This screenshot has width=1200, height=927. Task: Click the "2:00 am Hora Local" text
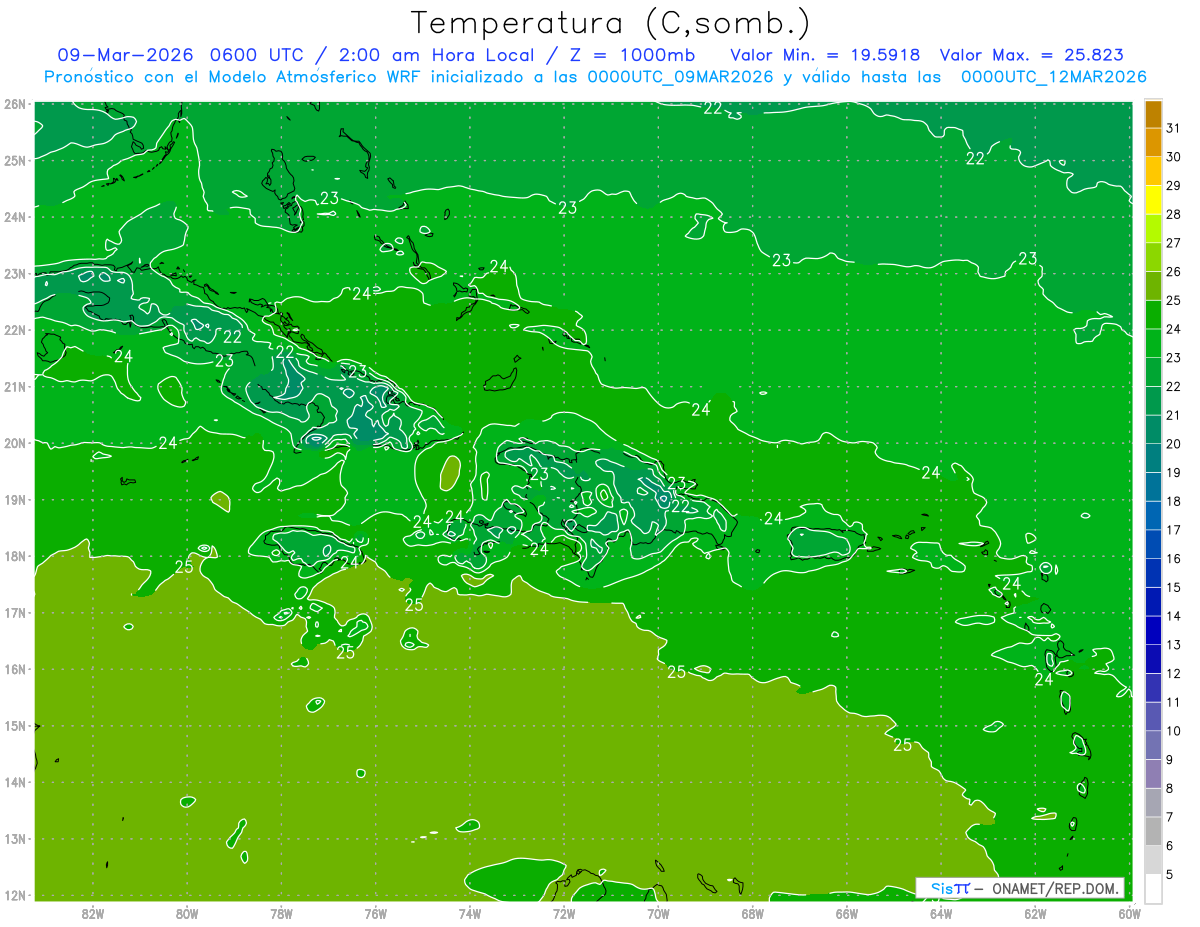pyautogui.click(x=436, y=55)
